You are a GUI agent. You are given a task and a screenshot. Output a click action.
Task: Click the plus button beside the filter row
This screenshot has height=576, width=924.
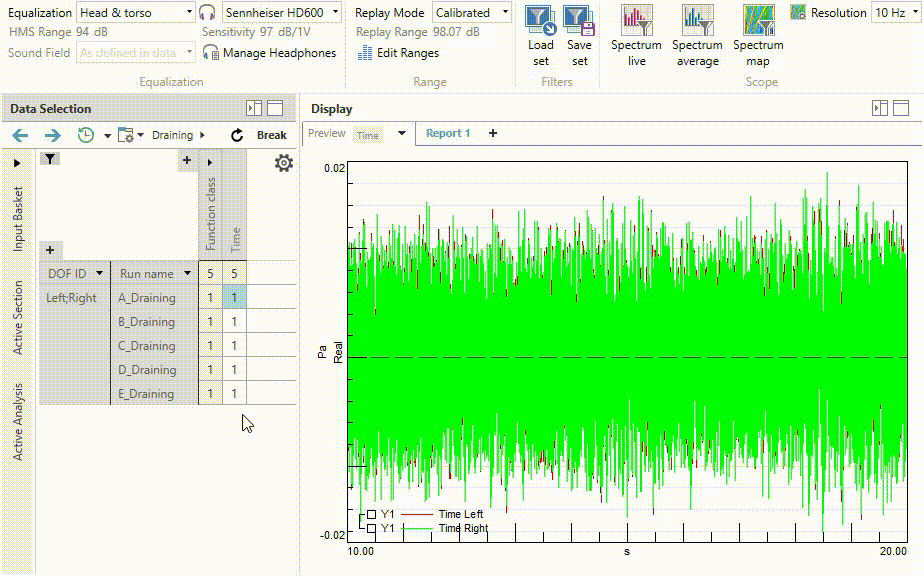pos(187,160)
